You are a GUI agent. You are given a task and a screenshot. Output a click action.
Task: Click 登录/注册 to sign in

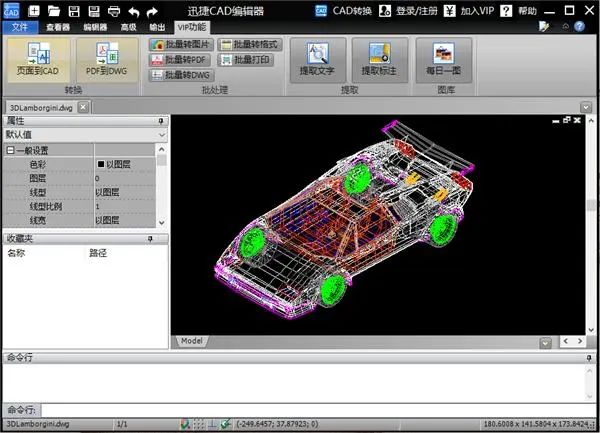(x=408, y=11)
